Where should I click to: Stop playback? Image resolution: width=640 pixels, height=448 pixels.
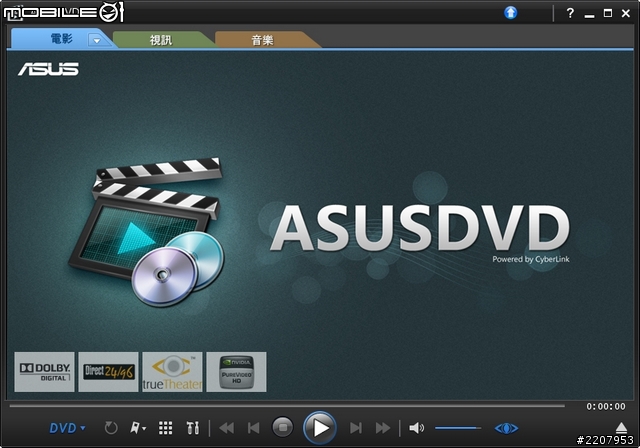click(282, 427)
